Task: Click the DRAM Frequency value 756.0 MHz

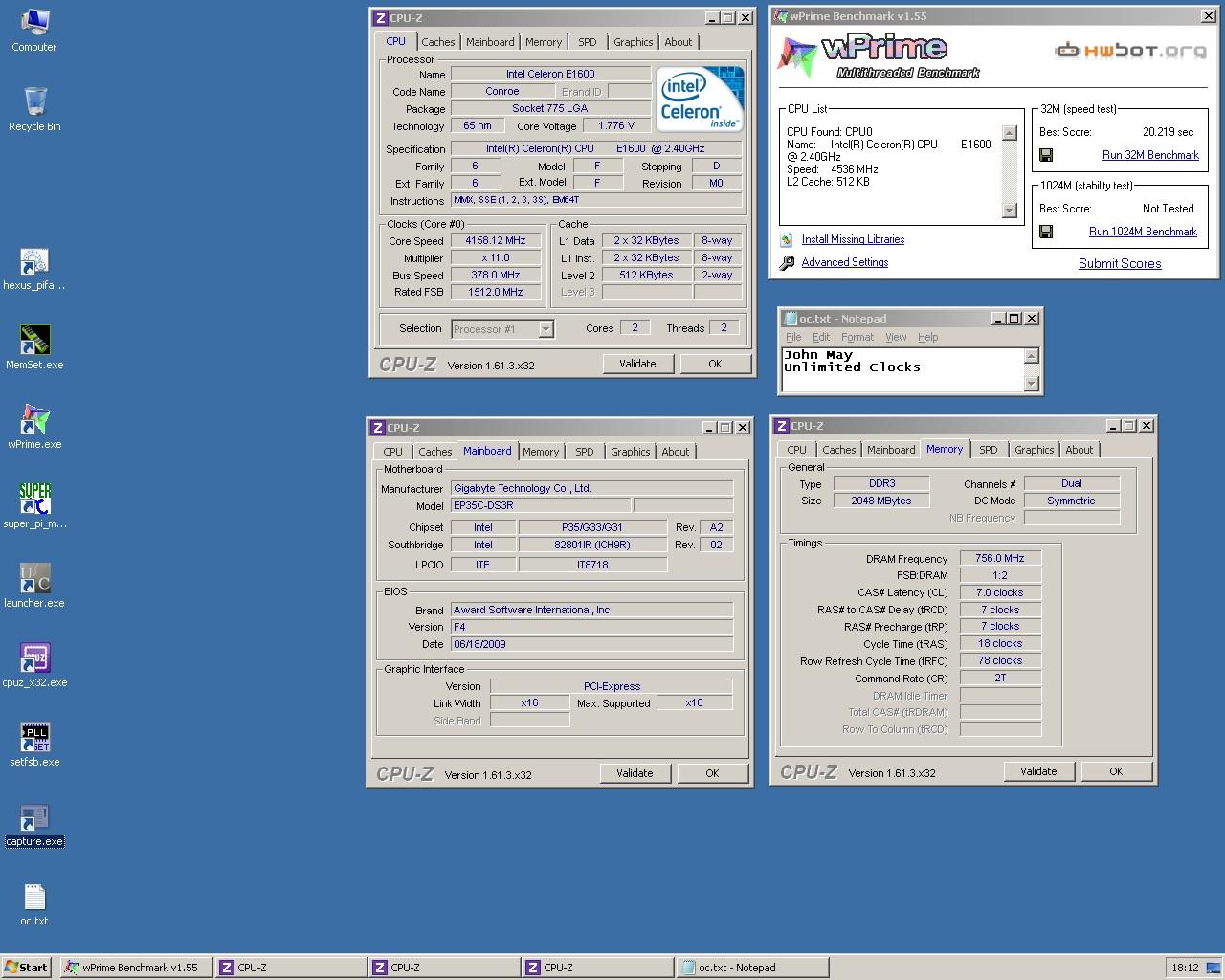Action: tap(1000, 558)
